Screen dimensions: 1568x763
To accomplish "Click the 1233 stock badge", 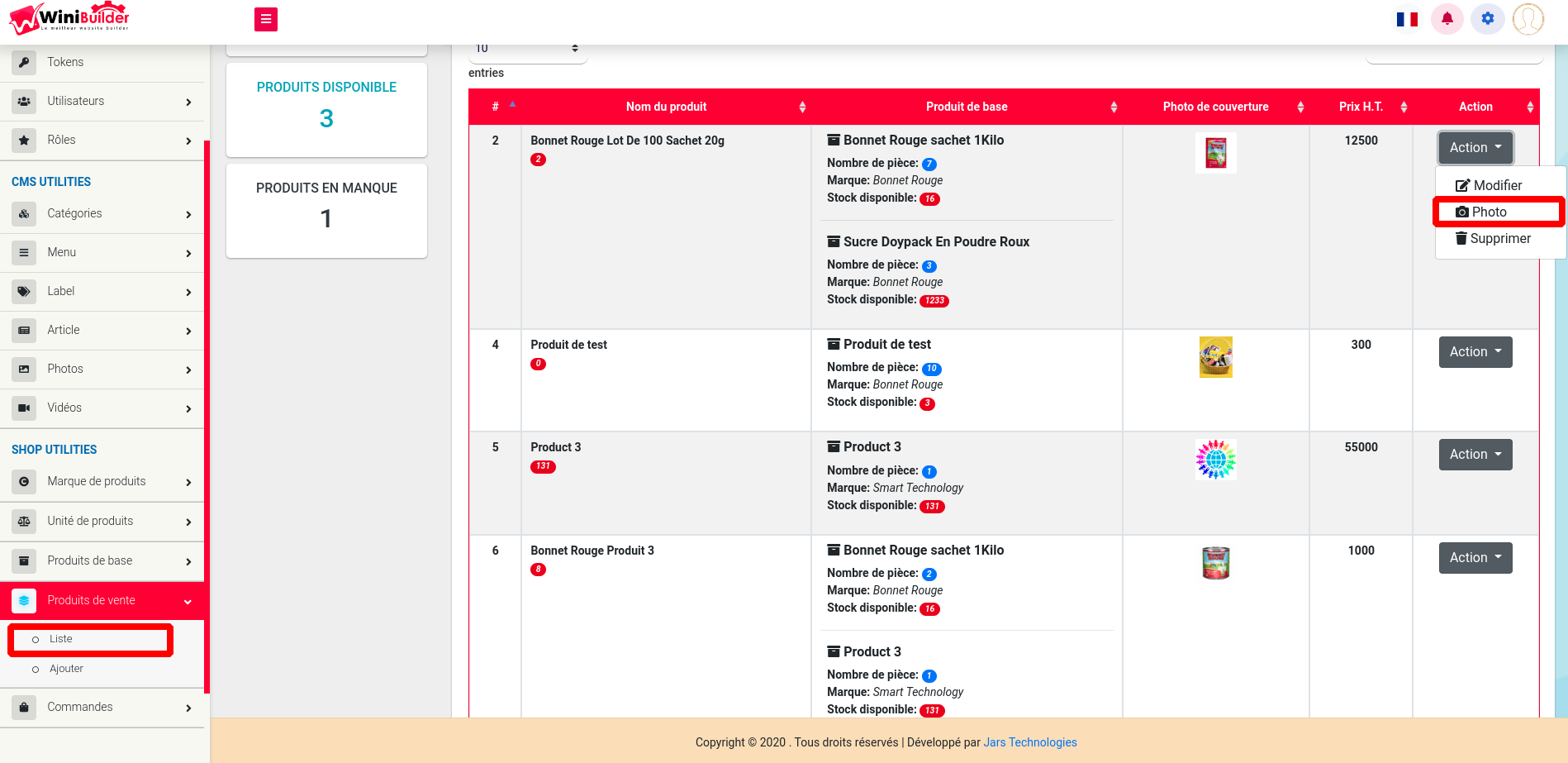I will pyautogui.click(x=934, y=301).
